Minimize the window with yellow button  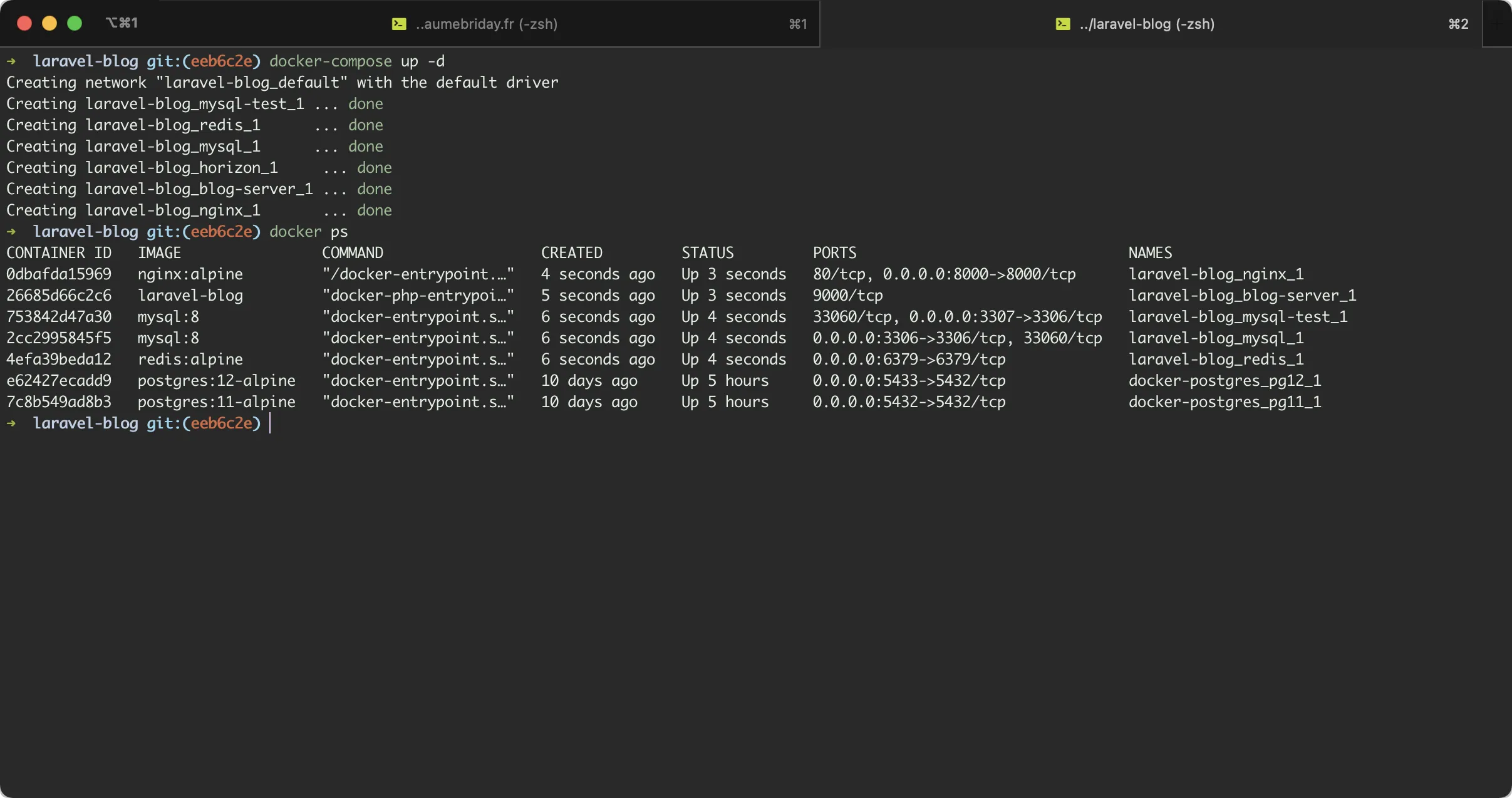[49, 23]
